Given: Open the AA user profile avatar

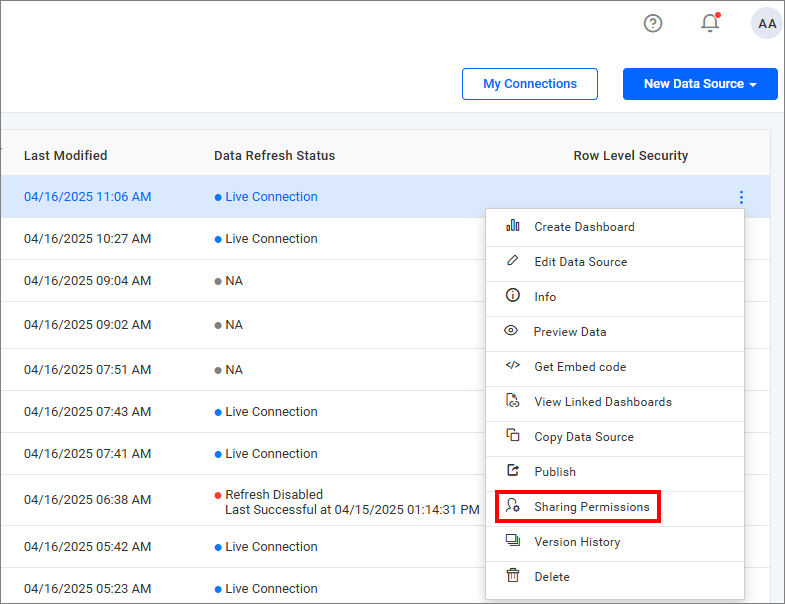Looking at the screenshot, I should (767, 23).
